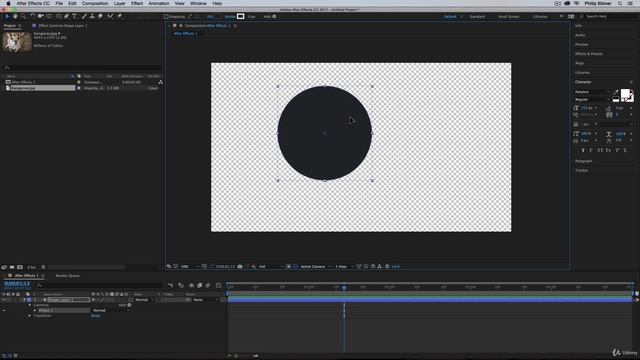Image resolution: width=640 pixels, height=360 pixels.
Task: Select the Pen tool
Action: 67,16
